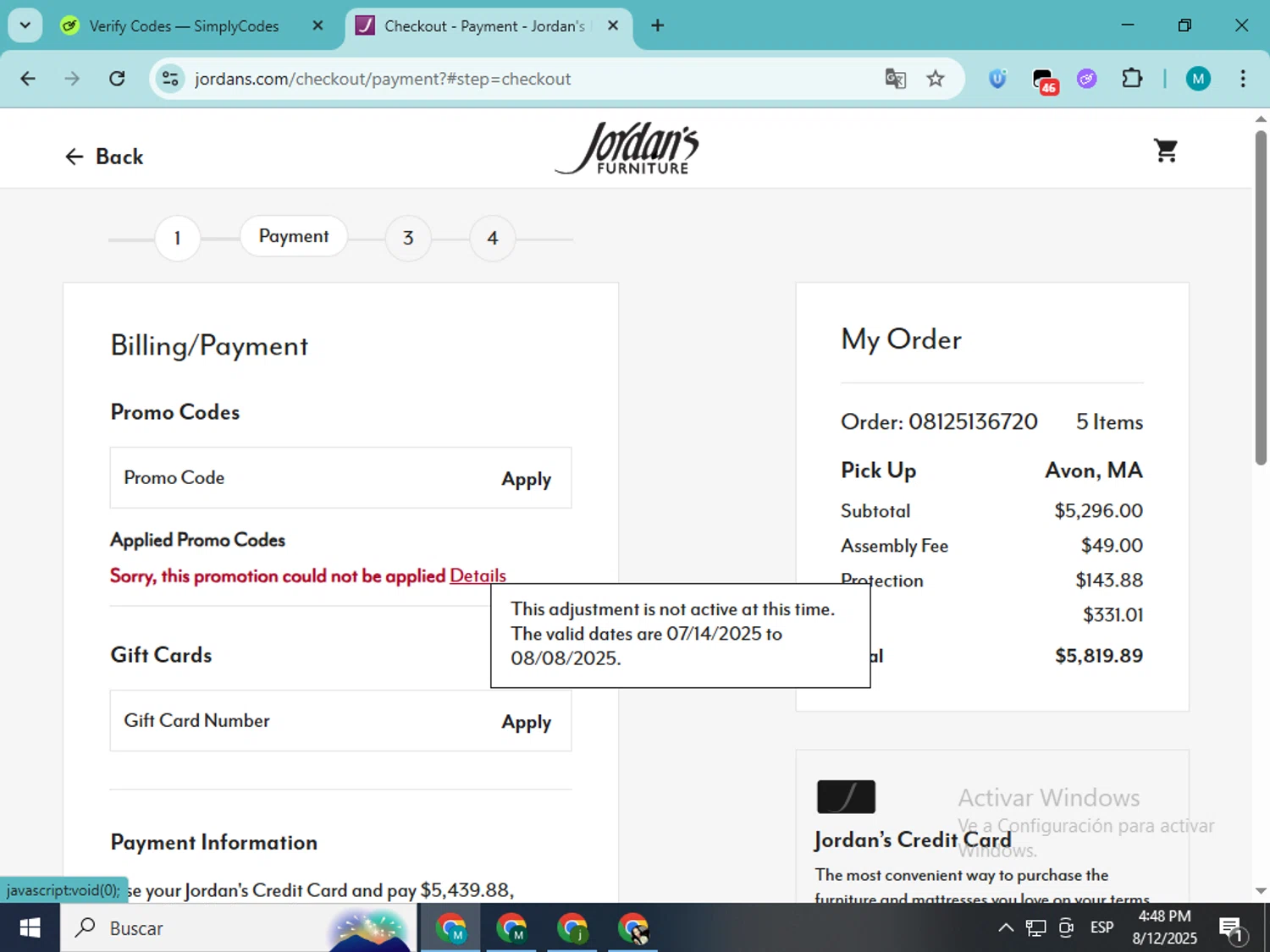Click the Jordan's Credit Card image
Viewport: 1270px width, 952px height.
(x=846, y=796)
